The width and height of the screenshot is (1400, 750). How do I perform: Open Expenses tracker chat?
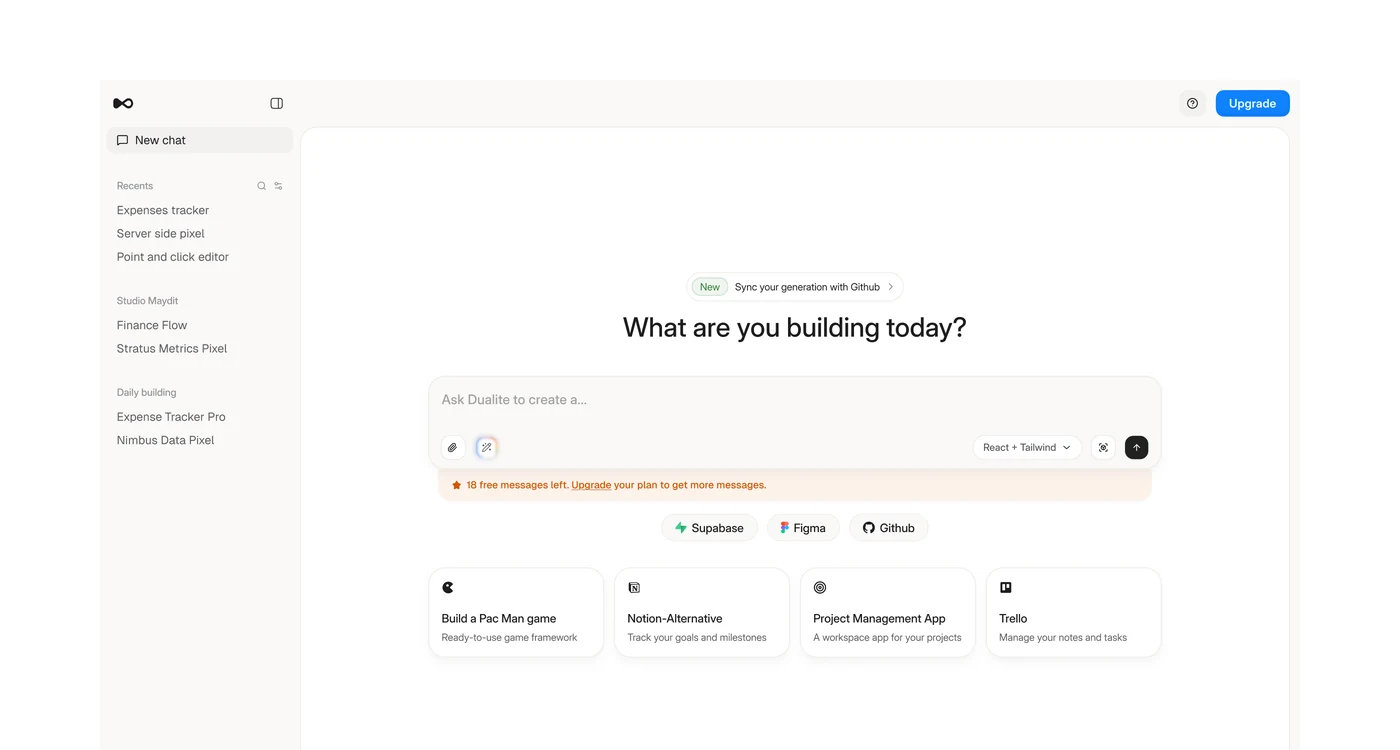[163, 210]
